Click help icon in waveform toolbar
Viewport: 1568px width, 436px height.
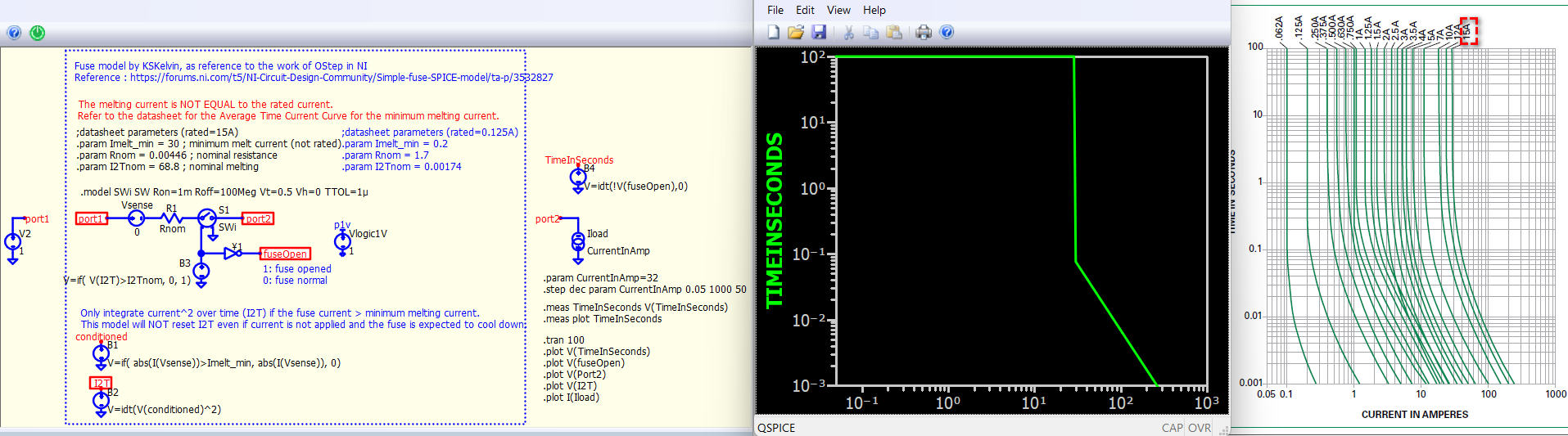(x=947, y=32)
